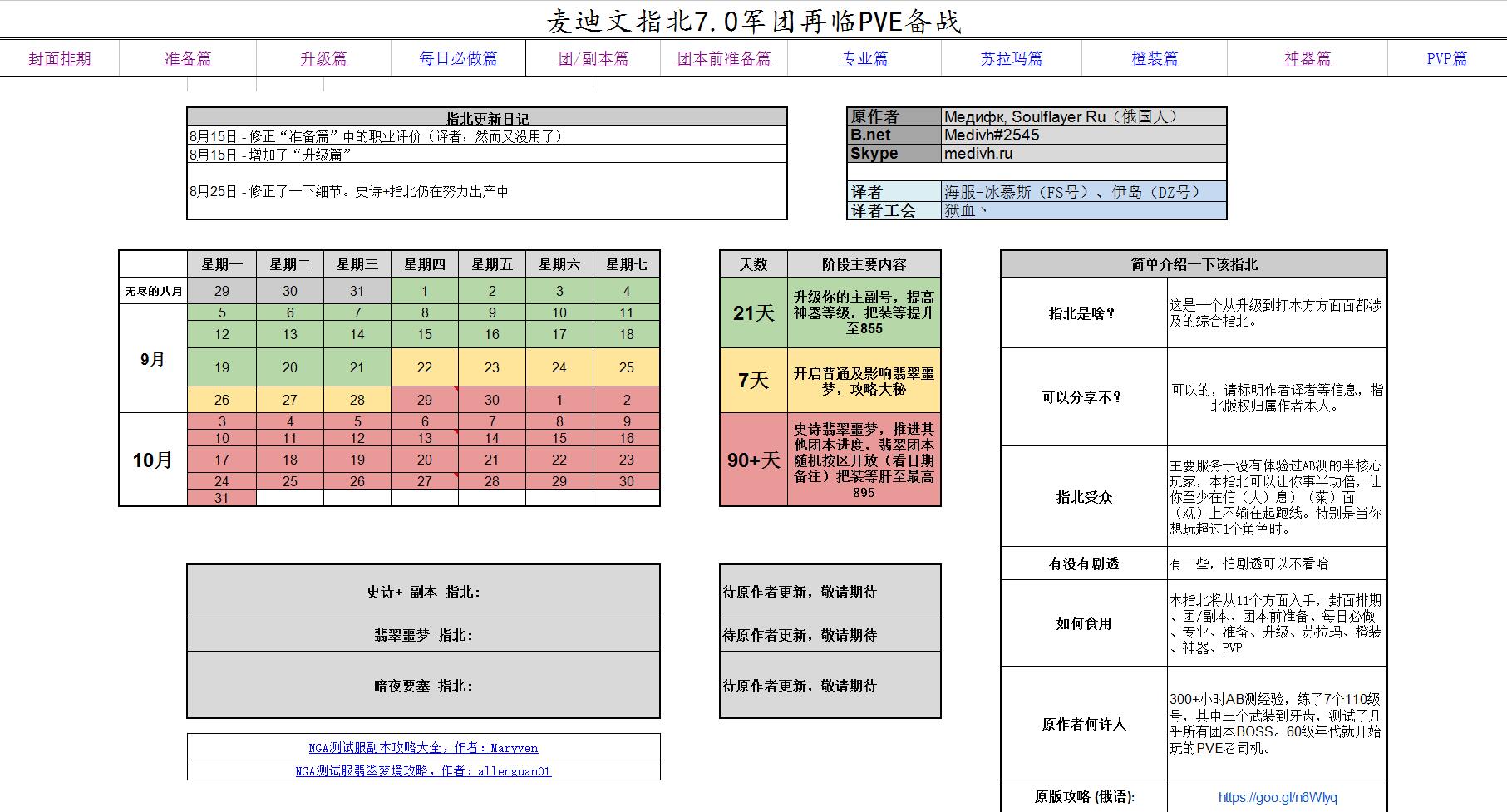Open the 苏拉玛篇 link
The image size is (1507, 812).
tap(1010, 59)
